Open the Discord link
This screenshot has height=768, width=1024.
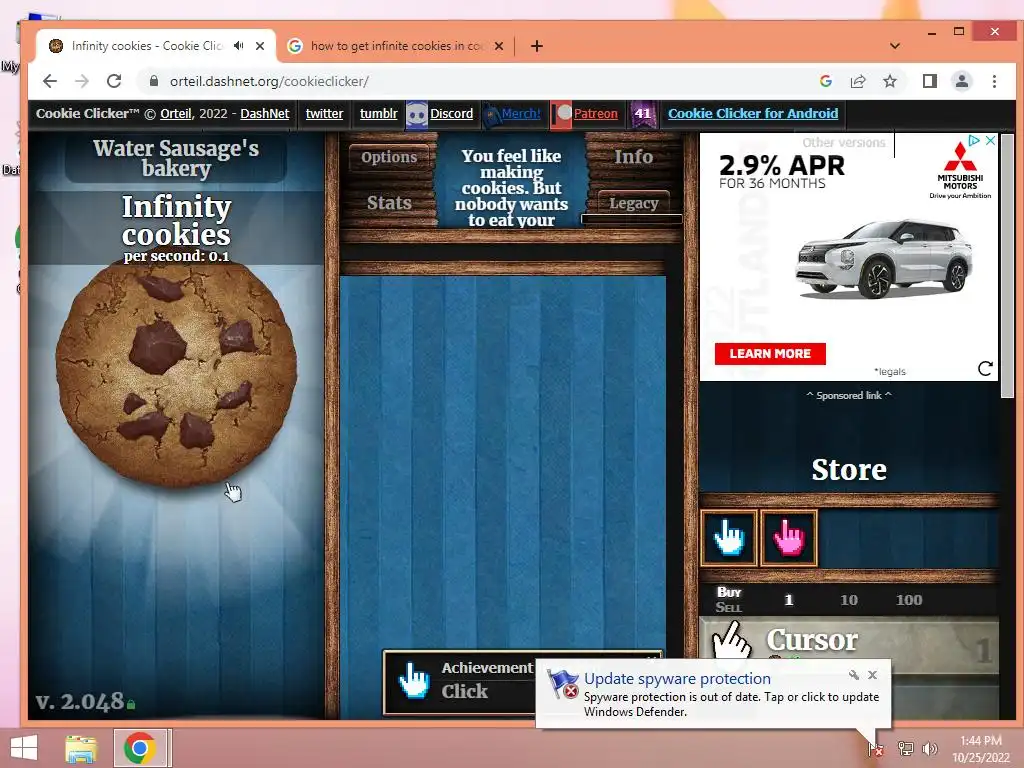coord(451,114)
